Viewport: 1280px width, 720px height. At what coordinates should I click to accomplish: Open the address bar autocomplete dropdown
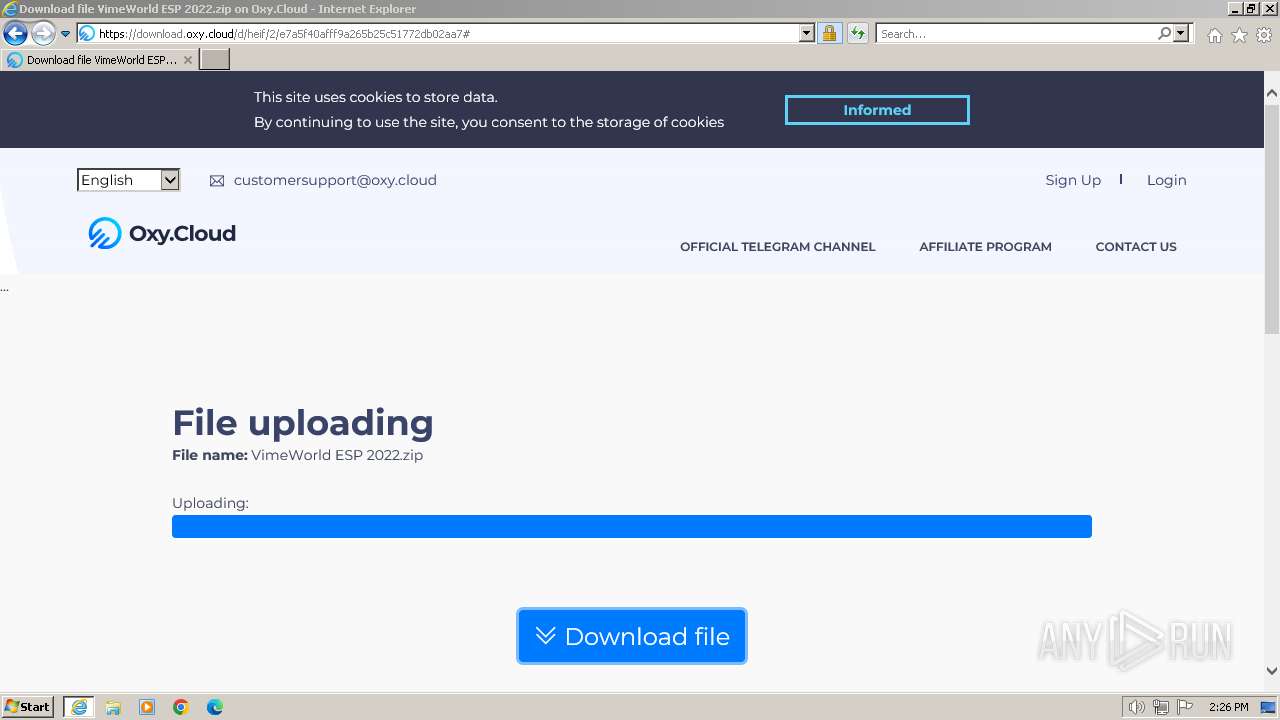click(807, 34)
